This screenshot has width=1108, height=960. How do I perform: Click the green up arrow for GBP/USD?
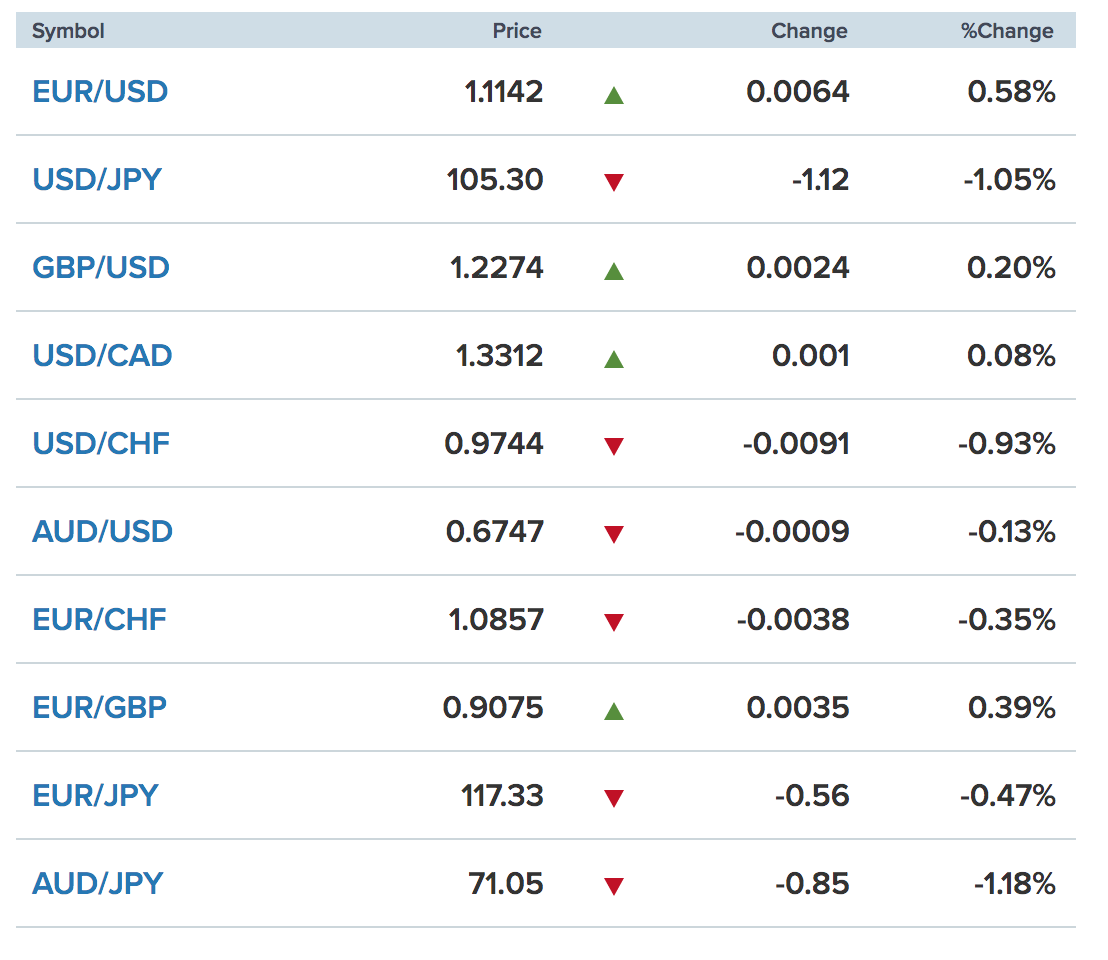pyautogui.click(x=613, y=271)
